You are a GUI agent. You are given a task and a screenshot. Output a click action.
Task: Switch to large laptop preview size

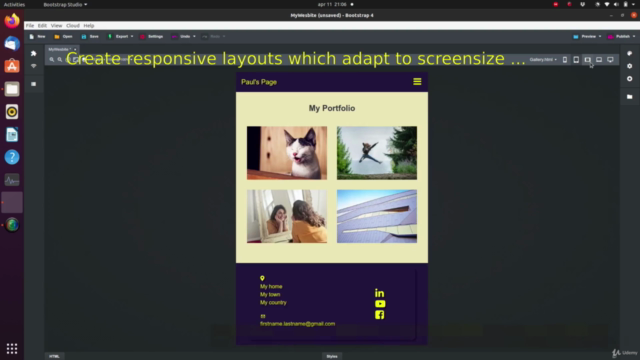point(599,60)
